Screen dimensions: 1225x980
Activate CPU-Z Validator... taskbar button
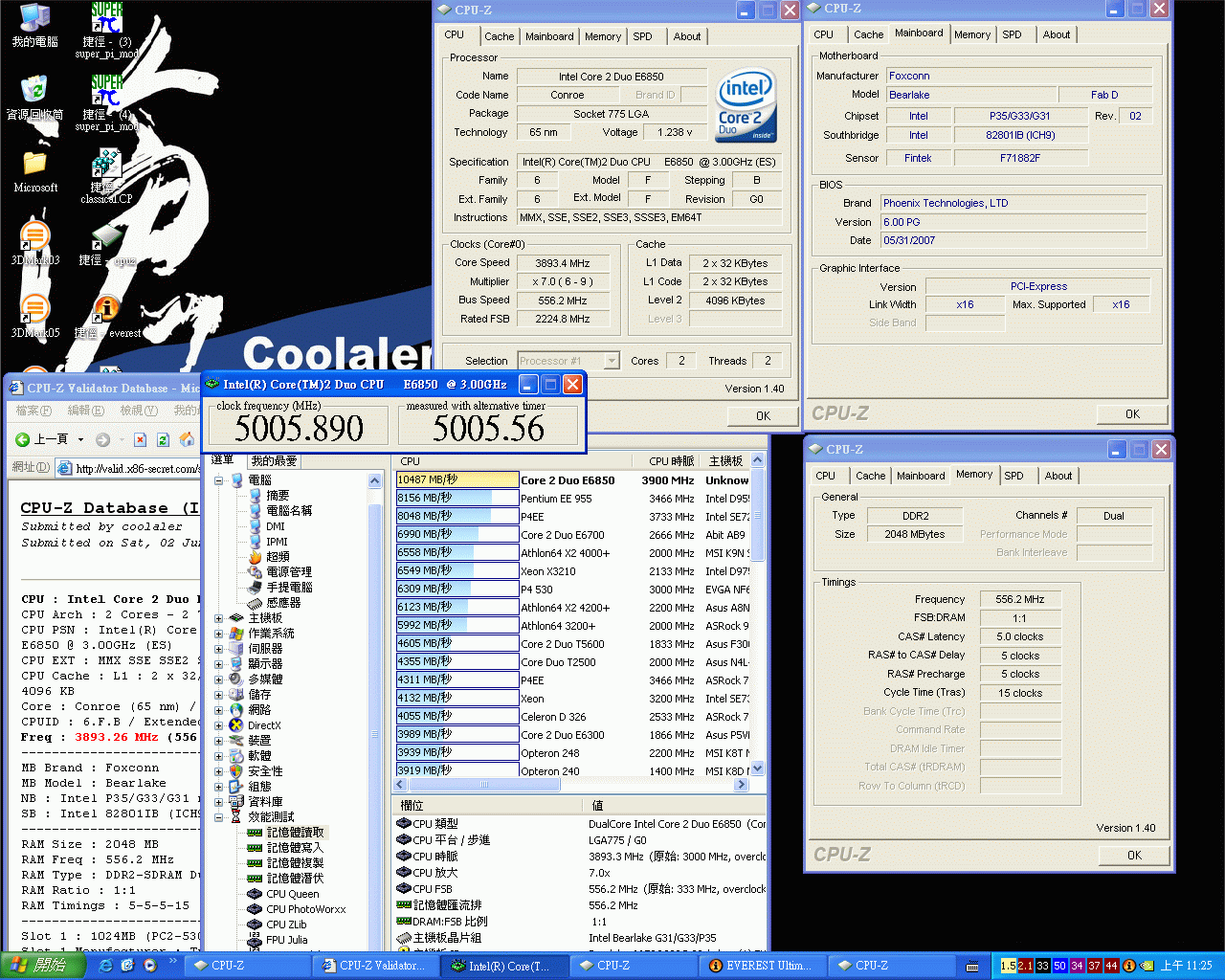(377, 966)
